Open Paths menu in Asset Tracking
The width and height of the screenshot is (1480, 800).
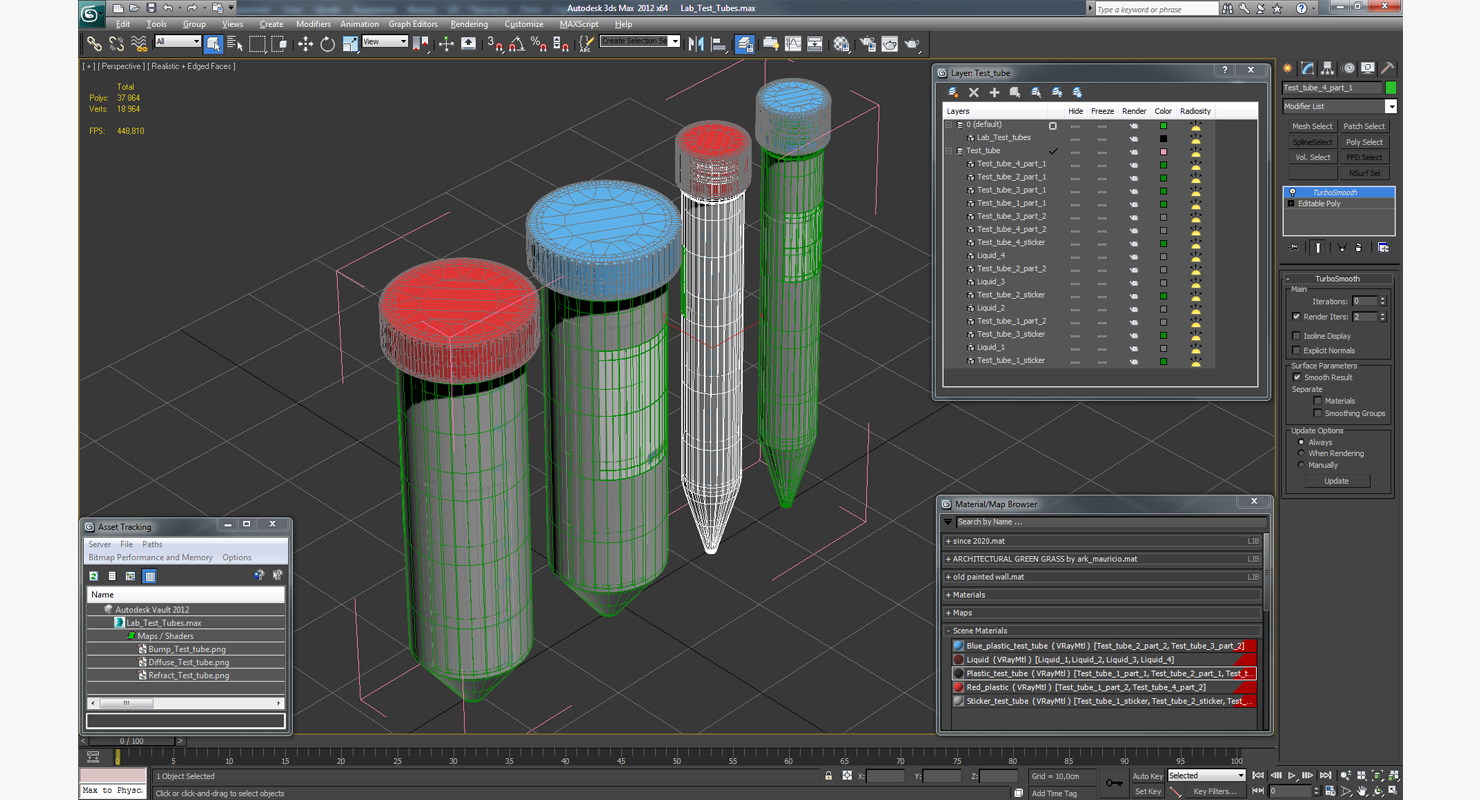tap(152, 545)
